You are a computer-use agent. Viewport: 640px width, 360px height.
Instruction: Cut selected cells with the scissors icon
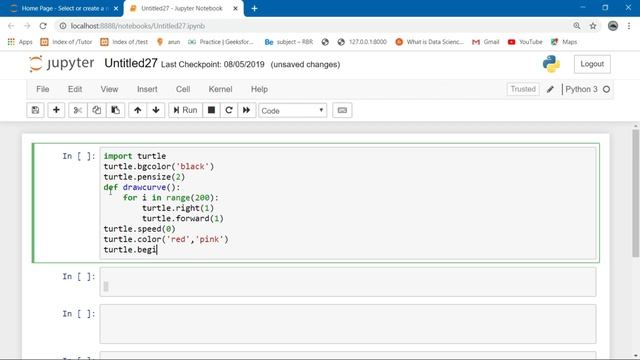click(x=78, y=110)
